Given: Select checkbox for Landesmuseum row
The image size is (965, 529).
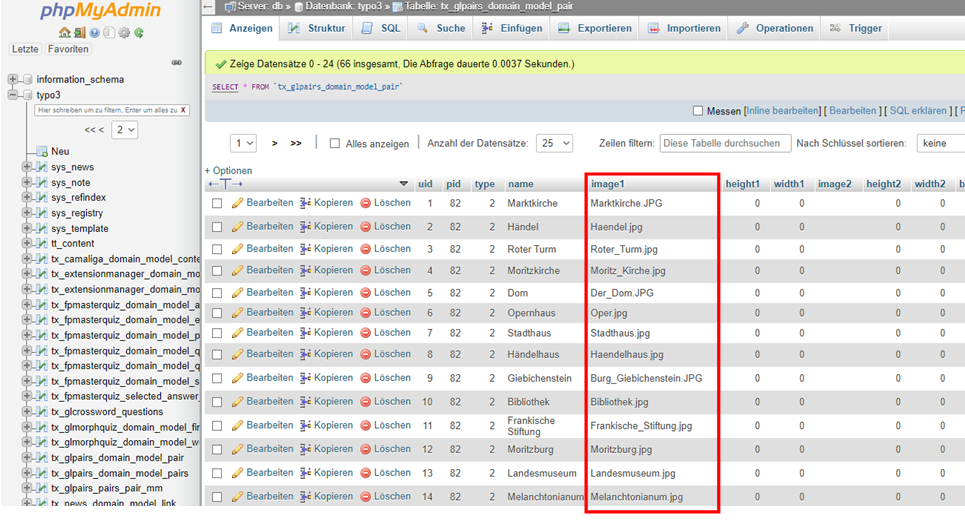Looking at the screenshot, I should tap(217, 473).
